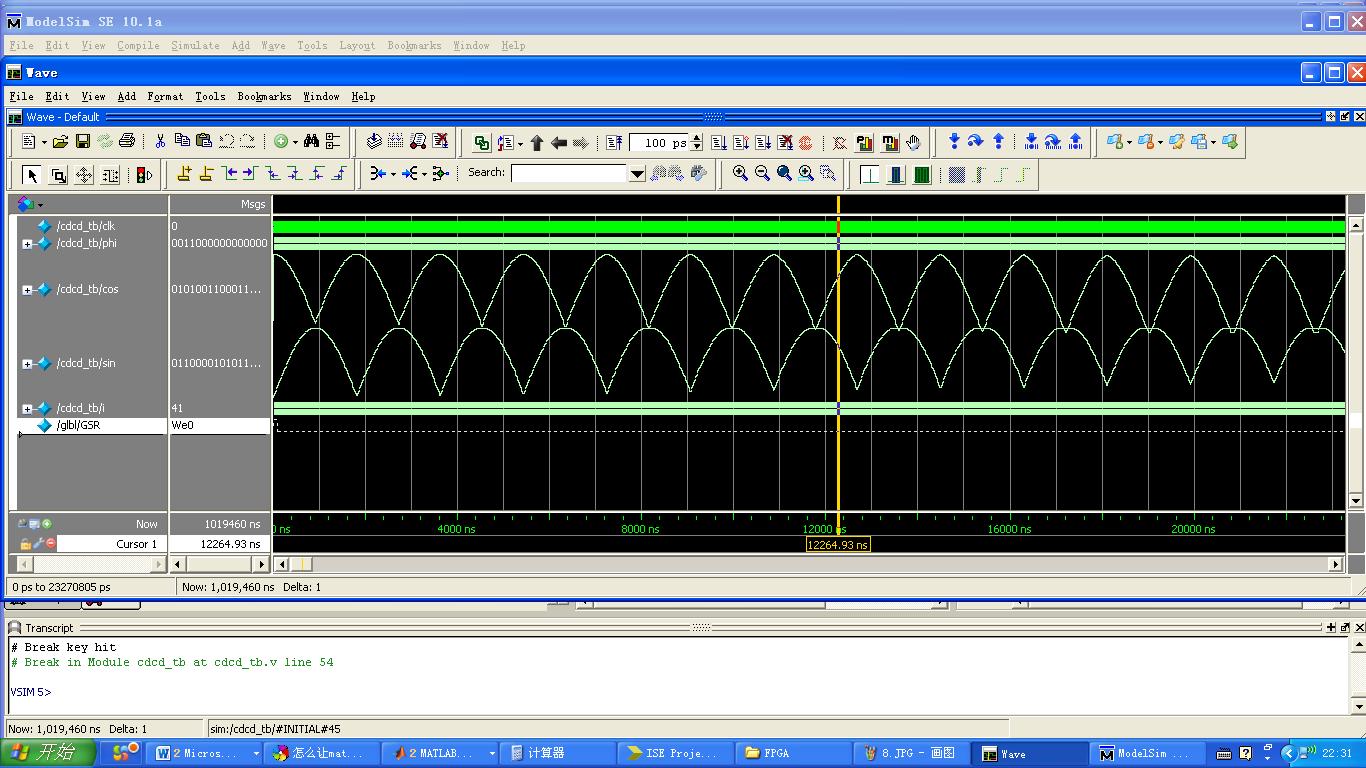1366x768 pixels.
Task: Expand the /cdcd_tb/phi bus signal
Action: 27,244
